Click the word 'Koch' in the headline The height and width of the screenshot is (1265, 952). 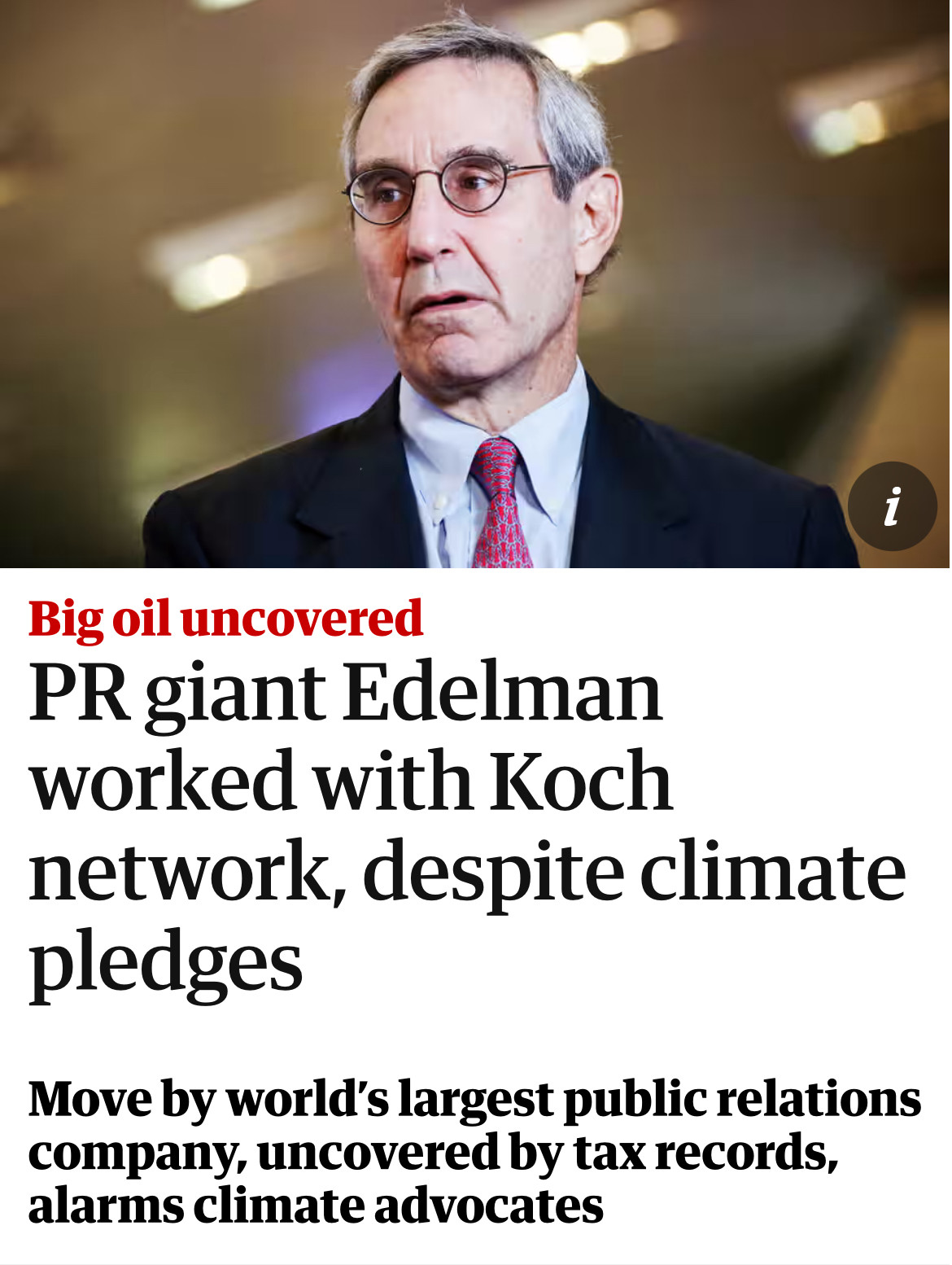pos(580,781)
